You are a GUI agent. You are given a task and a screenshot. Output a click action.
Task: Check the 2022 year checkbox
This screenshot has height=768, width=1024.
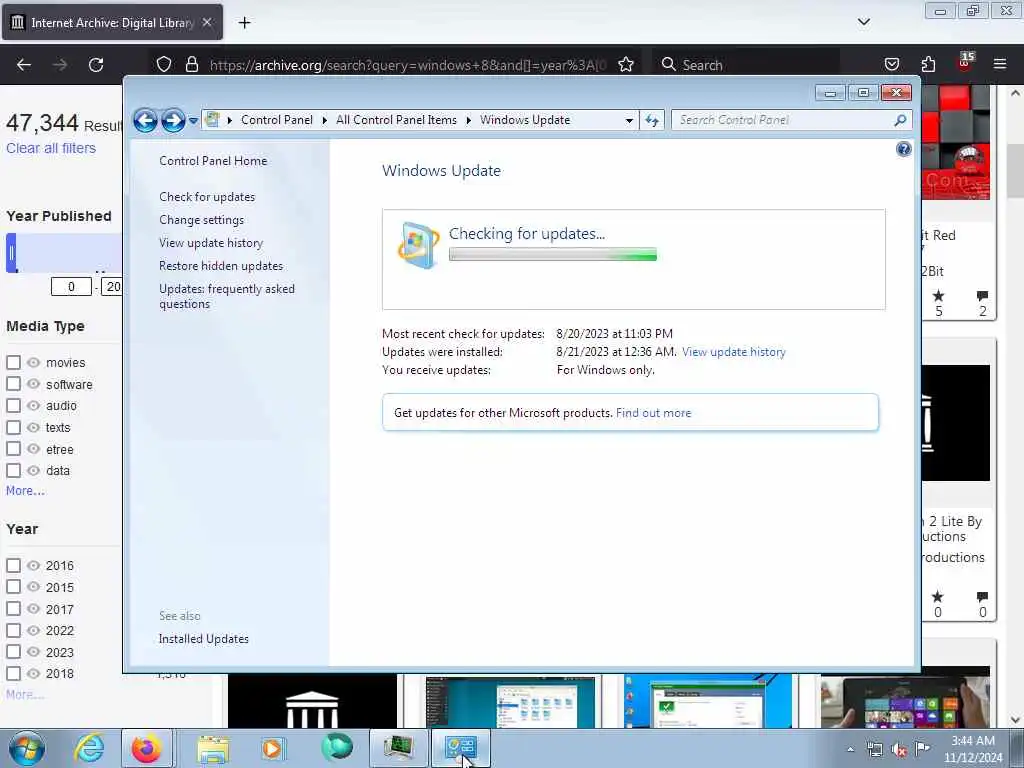(x=13, y=630)
